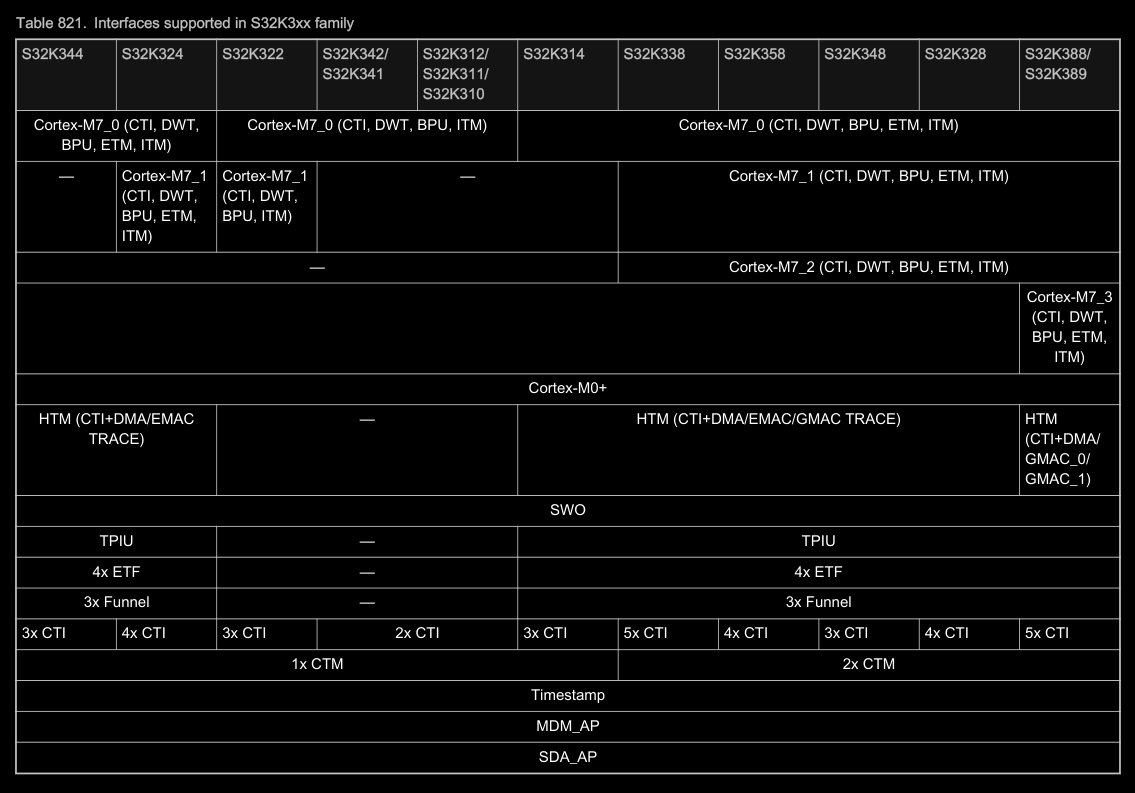Select the Cortex-M7_2 table cell
The image size is (1135, 793).
[868, 267]
